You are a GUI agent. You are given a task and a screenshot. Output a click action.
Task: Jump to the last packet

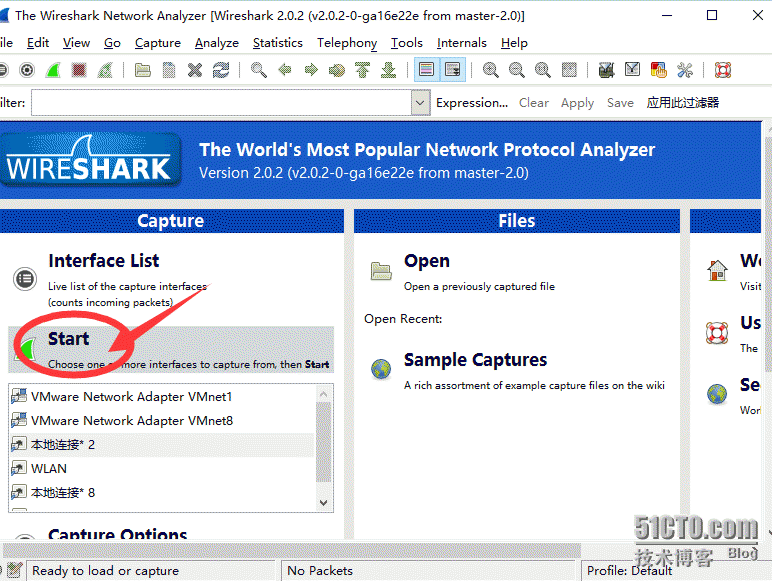(x=389, y=70)
